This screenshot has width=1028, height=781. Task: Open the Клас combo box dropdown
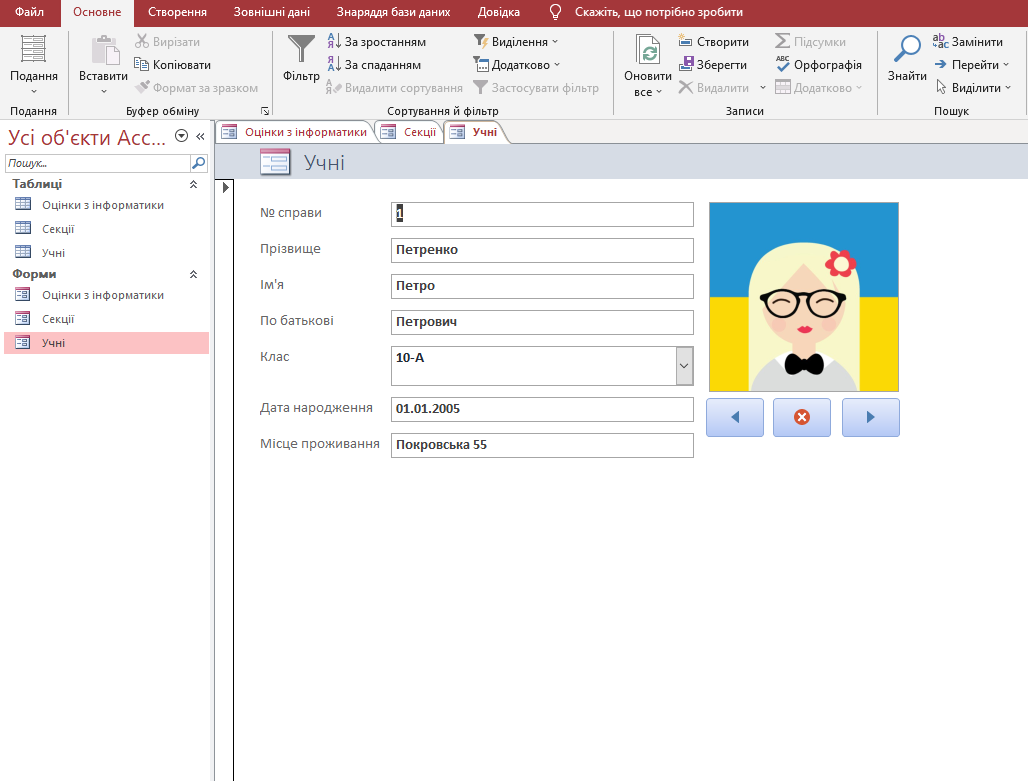684,366
